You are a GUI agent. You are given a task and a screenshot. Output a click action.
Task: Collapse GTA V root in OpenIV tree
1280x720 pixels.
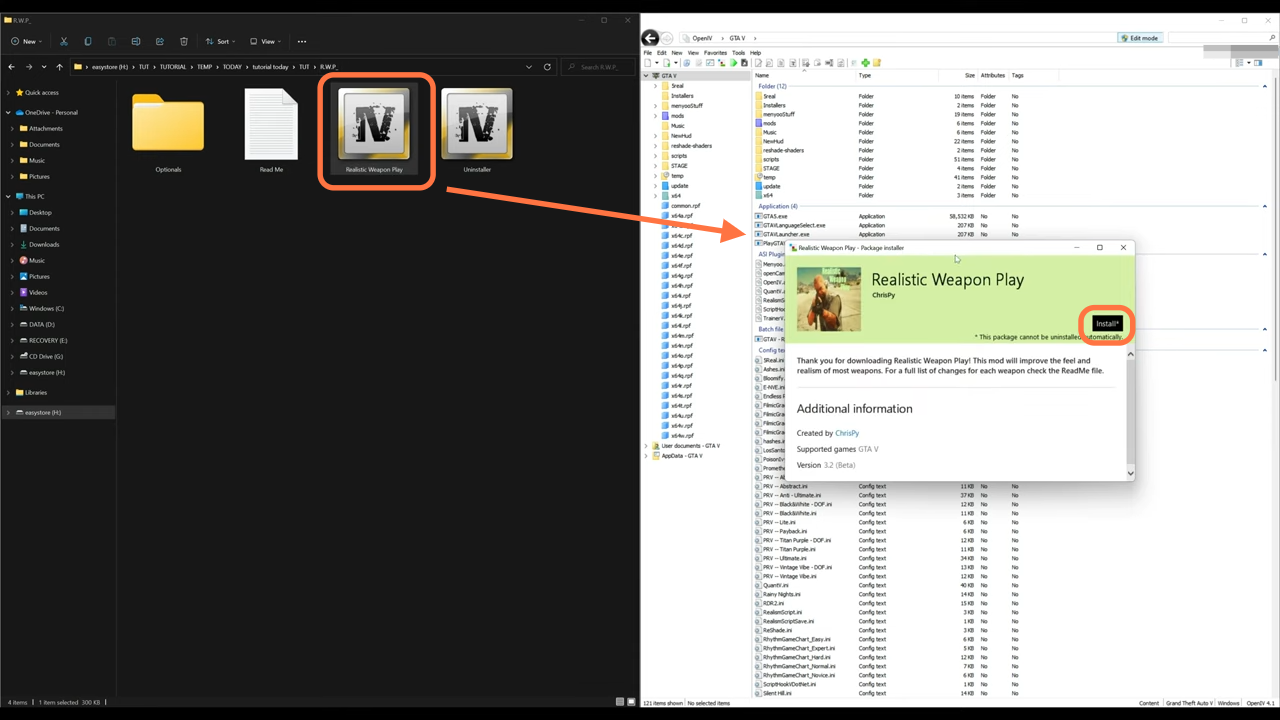pos(647,76)
